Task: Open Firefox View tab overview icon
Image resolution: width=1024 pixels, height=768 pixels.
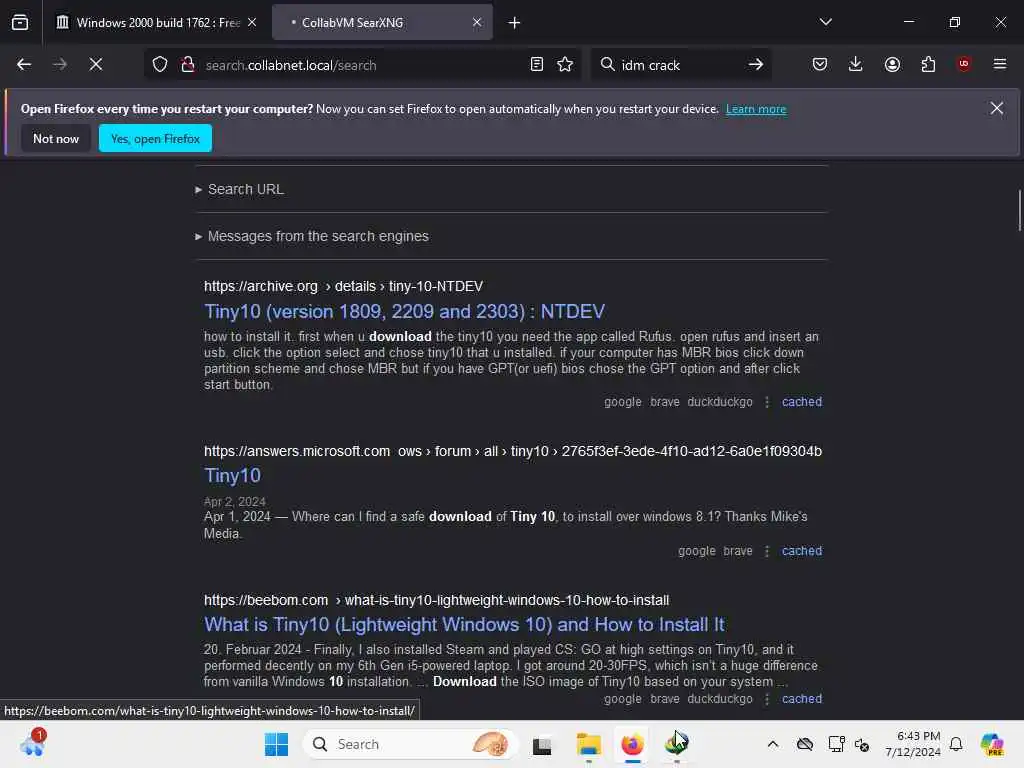Action: [x=20, y=22]
